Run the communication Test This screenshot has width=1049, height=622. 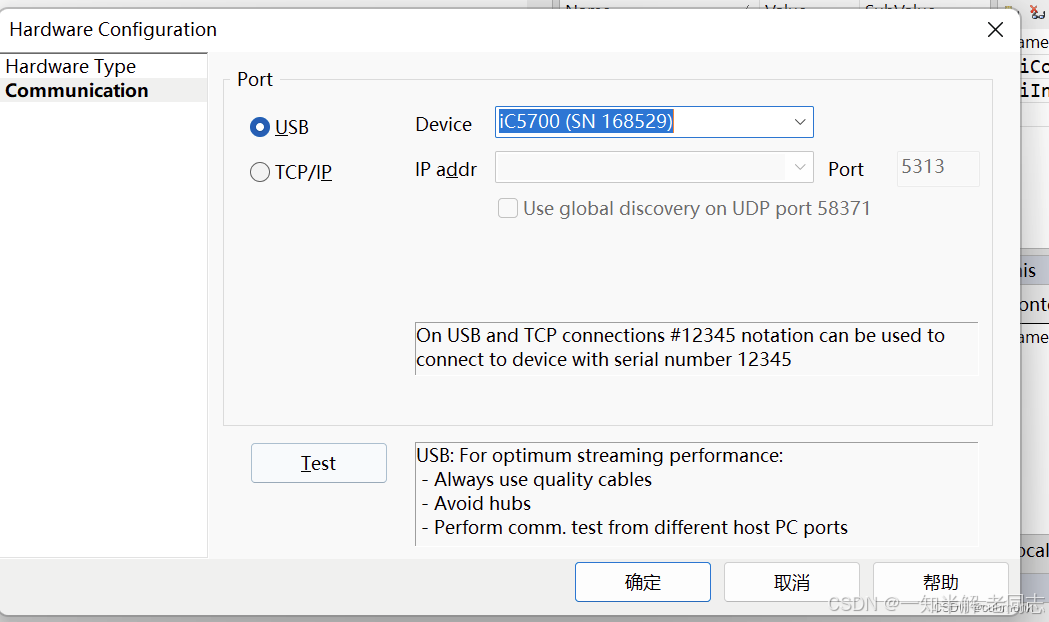point(318,462)
